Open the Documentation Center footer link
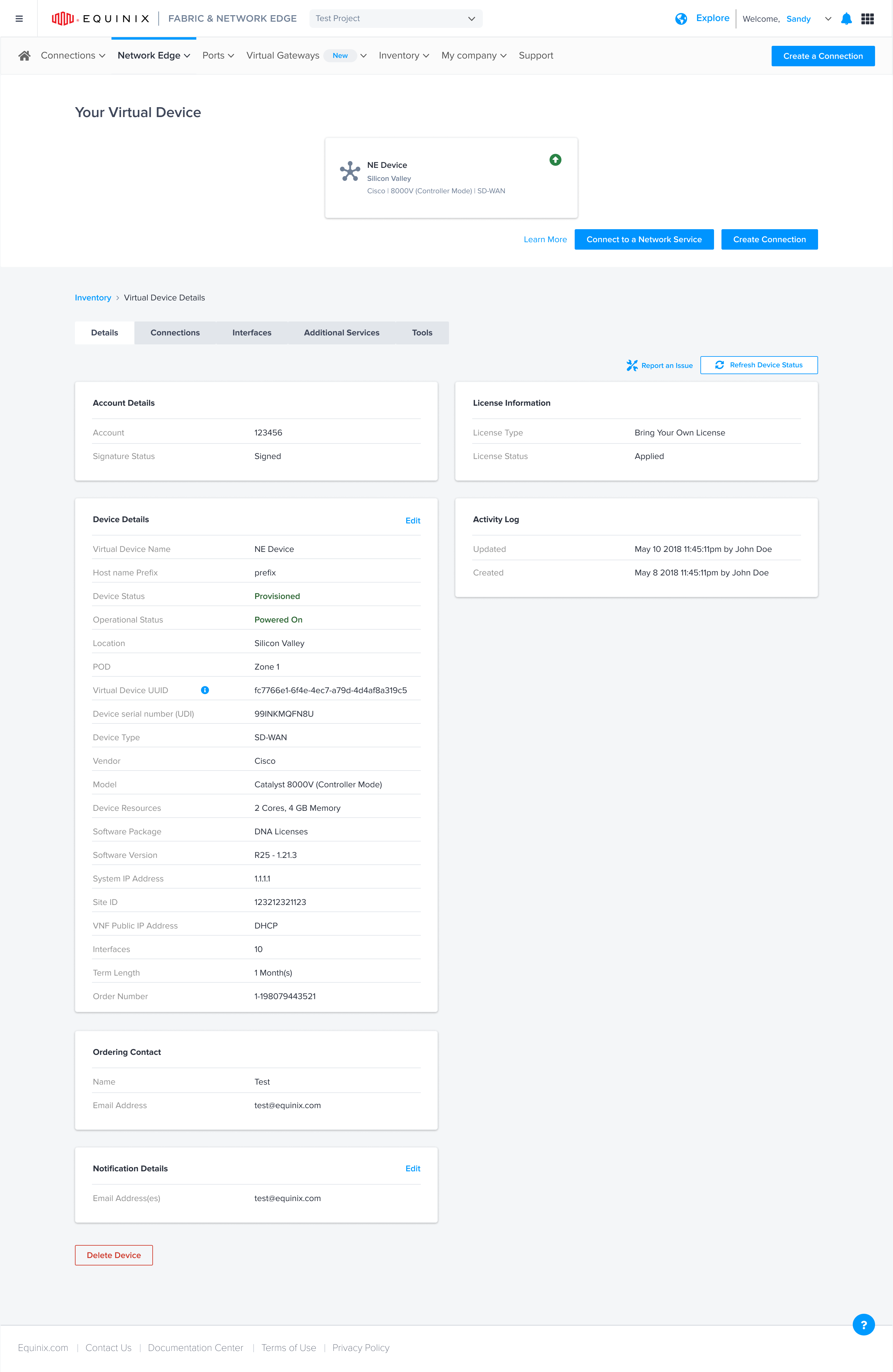The image size is (893, 1372). (x=195, y=1348)
